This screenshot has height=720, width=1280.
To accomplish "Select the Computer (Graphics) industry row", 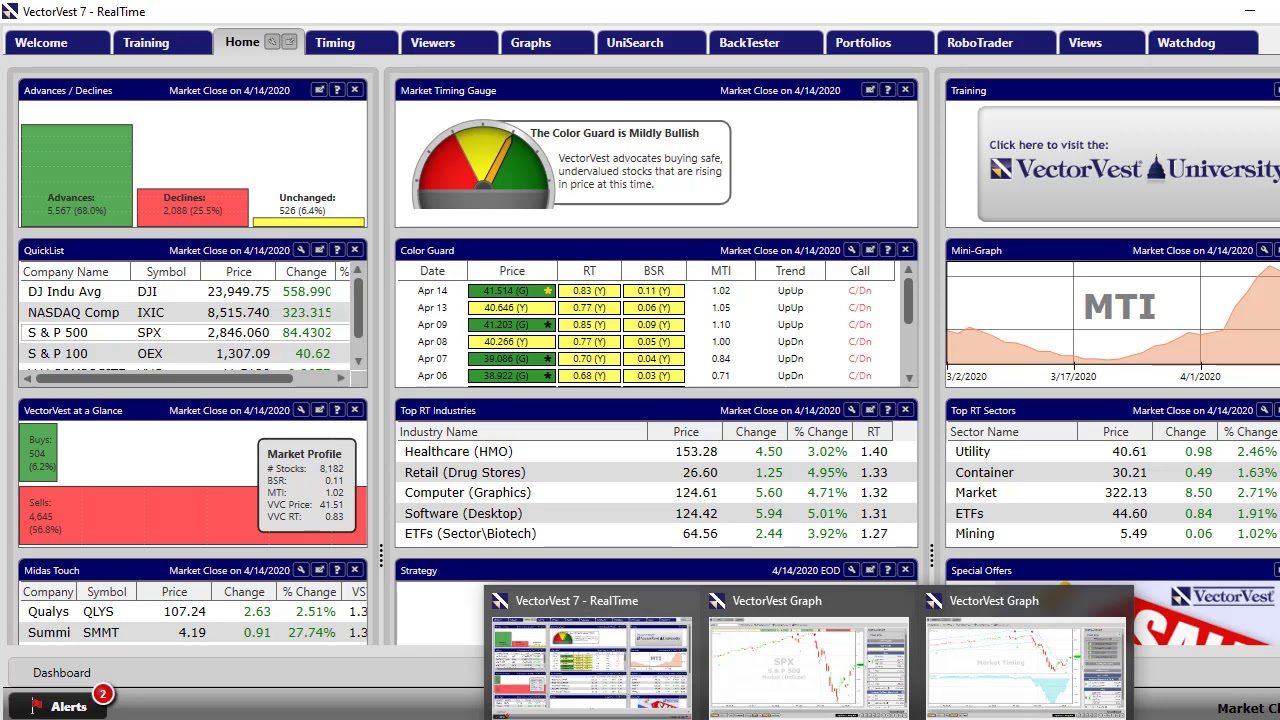I will pyautogui.click(x=657, y=492).
